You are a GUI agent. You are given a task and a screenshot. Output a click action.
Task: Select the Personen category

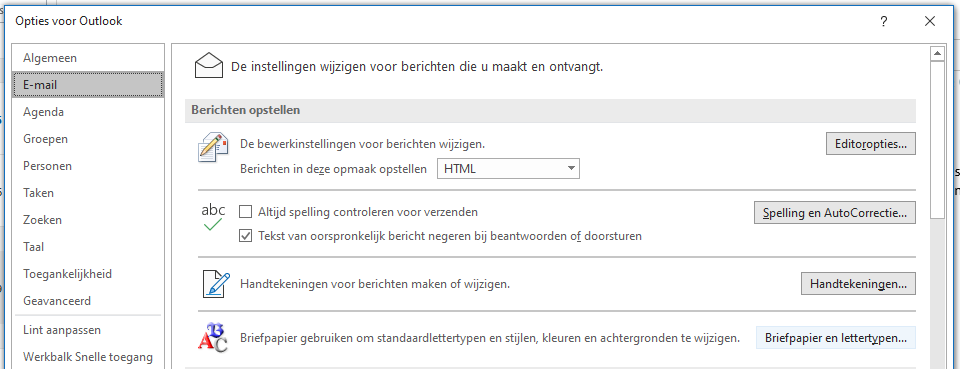47,166
